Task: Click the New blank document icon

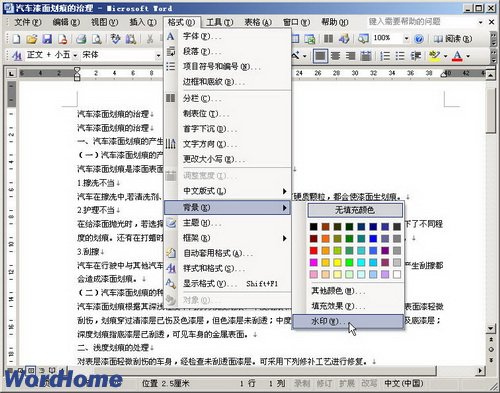Action: click(x=16, y=39)
